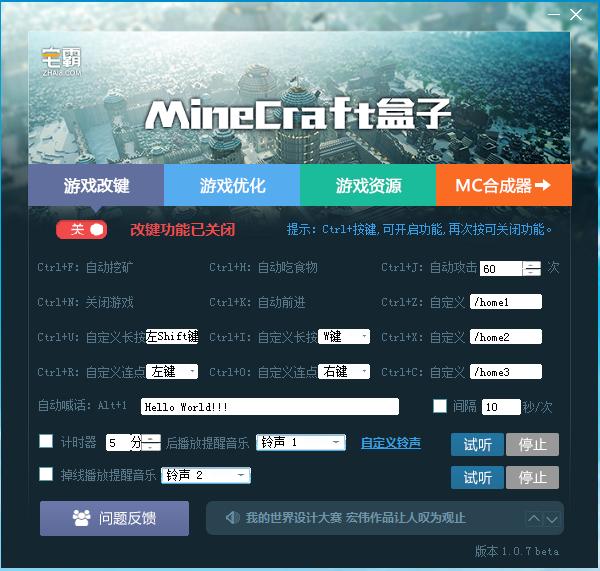Toggle the 改键 function switch on
Image resolution: width=600 pixels, height=571 pixels.
pos(82,230)
